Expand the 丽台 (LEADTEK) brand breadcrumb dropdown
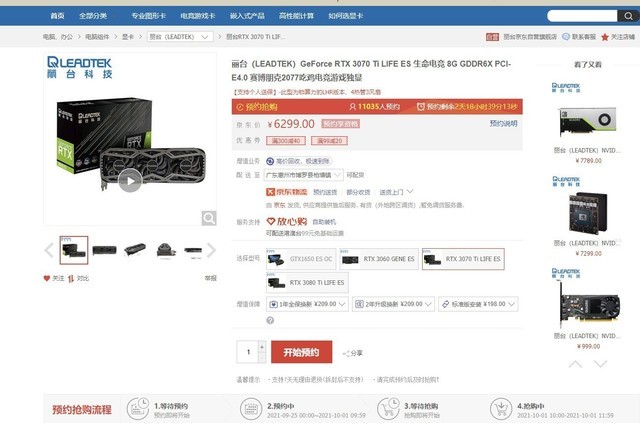 (x=180, y=37)
